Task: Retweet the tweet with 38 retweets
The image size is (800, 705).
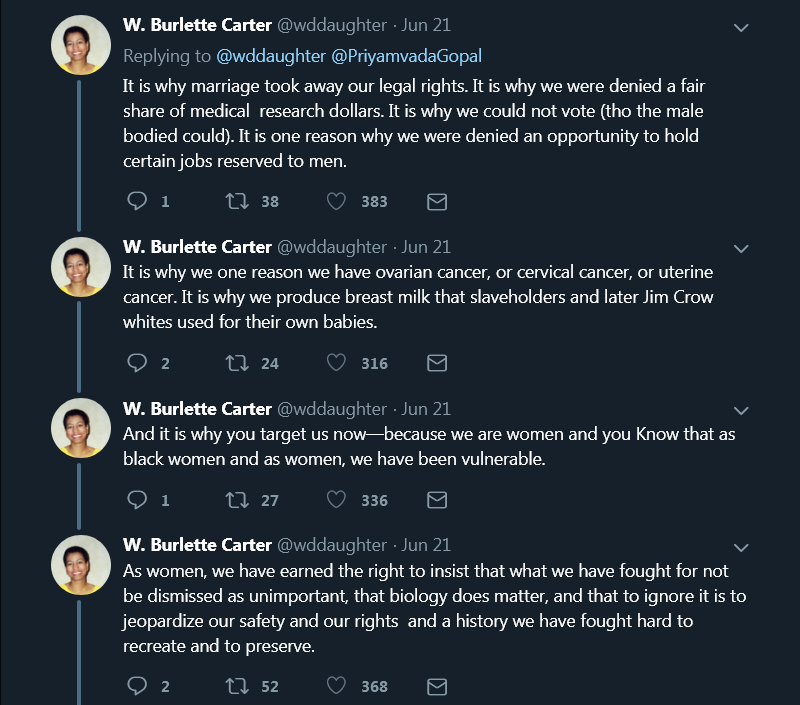Action: point(237,201)
